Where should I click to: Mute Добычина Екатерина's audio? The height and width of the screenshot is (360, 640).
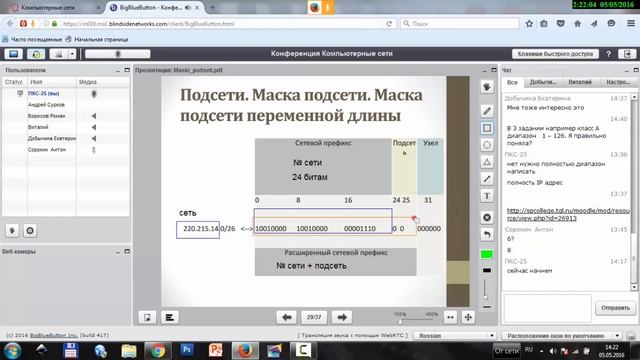click(x=94, y=138)
